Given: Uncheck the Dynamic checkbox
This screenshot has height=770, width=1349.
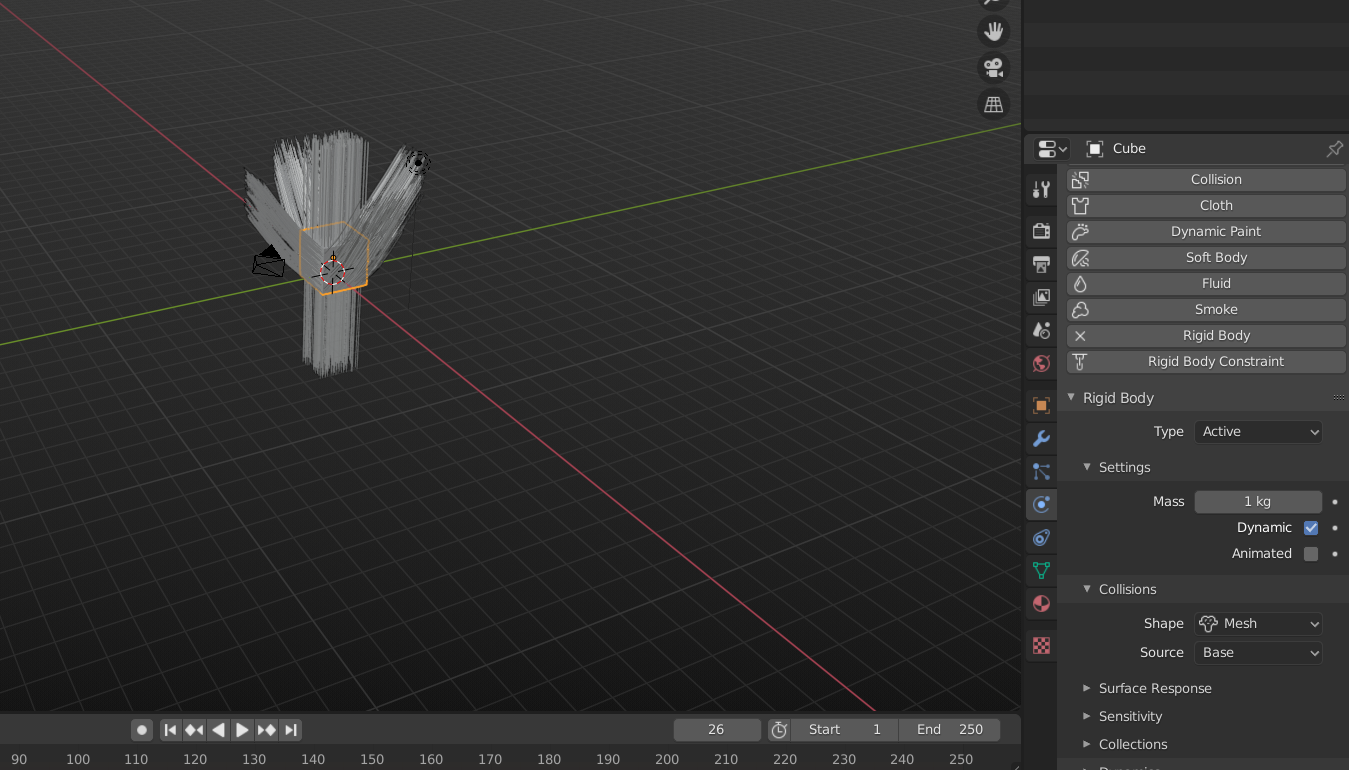Looking at the screenshot, I should click(1311, 527).
